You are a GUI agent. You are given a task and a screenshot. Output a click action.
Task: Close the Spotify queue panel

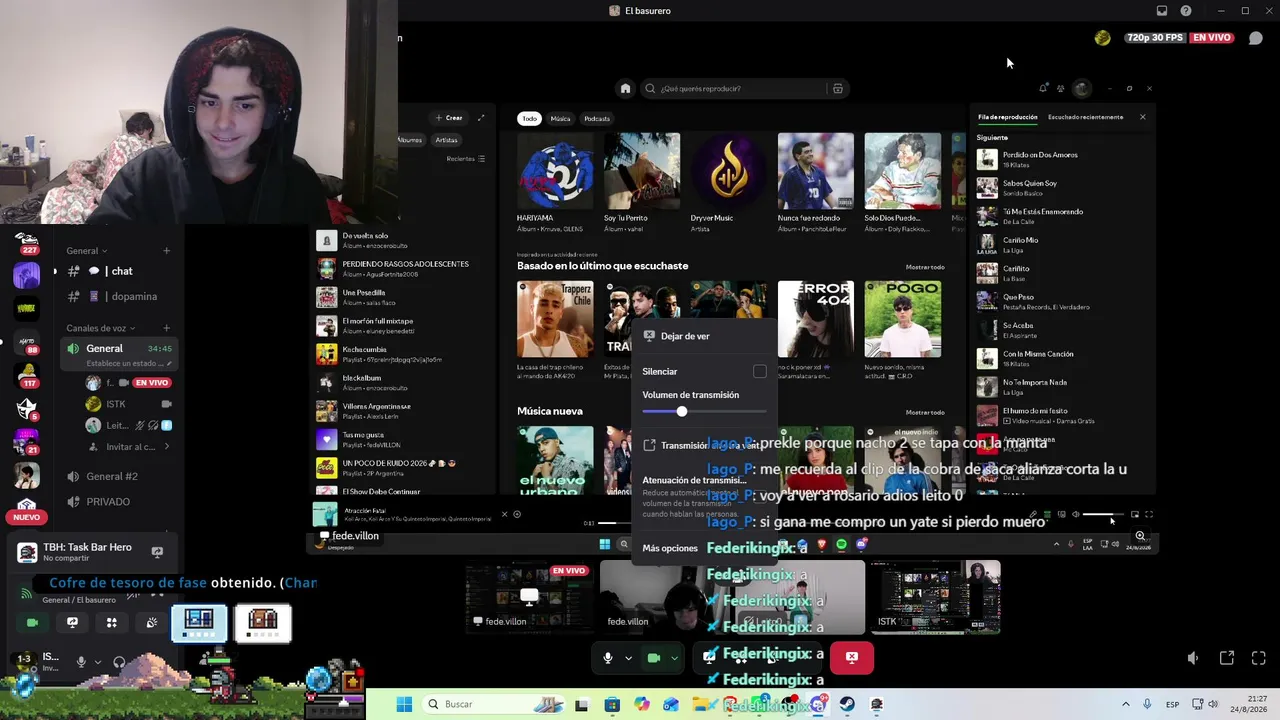tap(1143, 117)
